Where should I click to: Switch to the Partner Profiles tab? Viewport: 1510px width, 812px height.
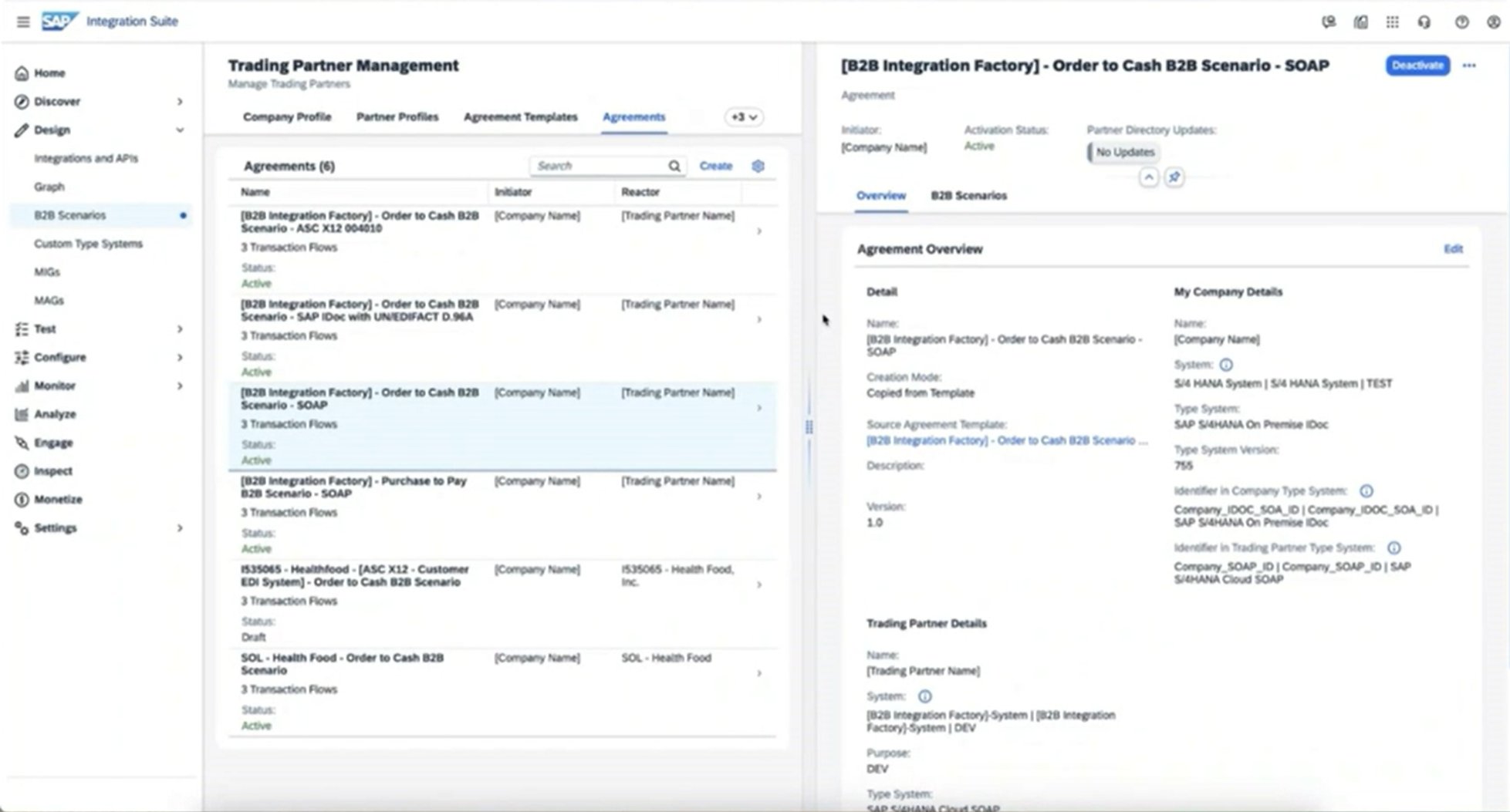(397, 117)
